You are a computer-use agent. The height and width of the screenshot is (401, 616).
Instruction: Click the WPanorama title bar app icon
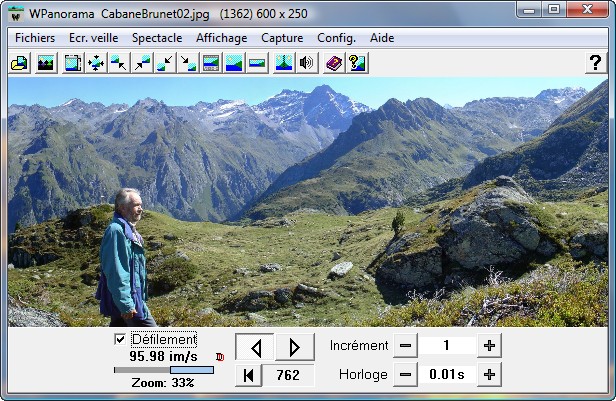pos(16,15)
